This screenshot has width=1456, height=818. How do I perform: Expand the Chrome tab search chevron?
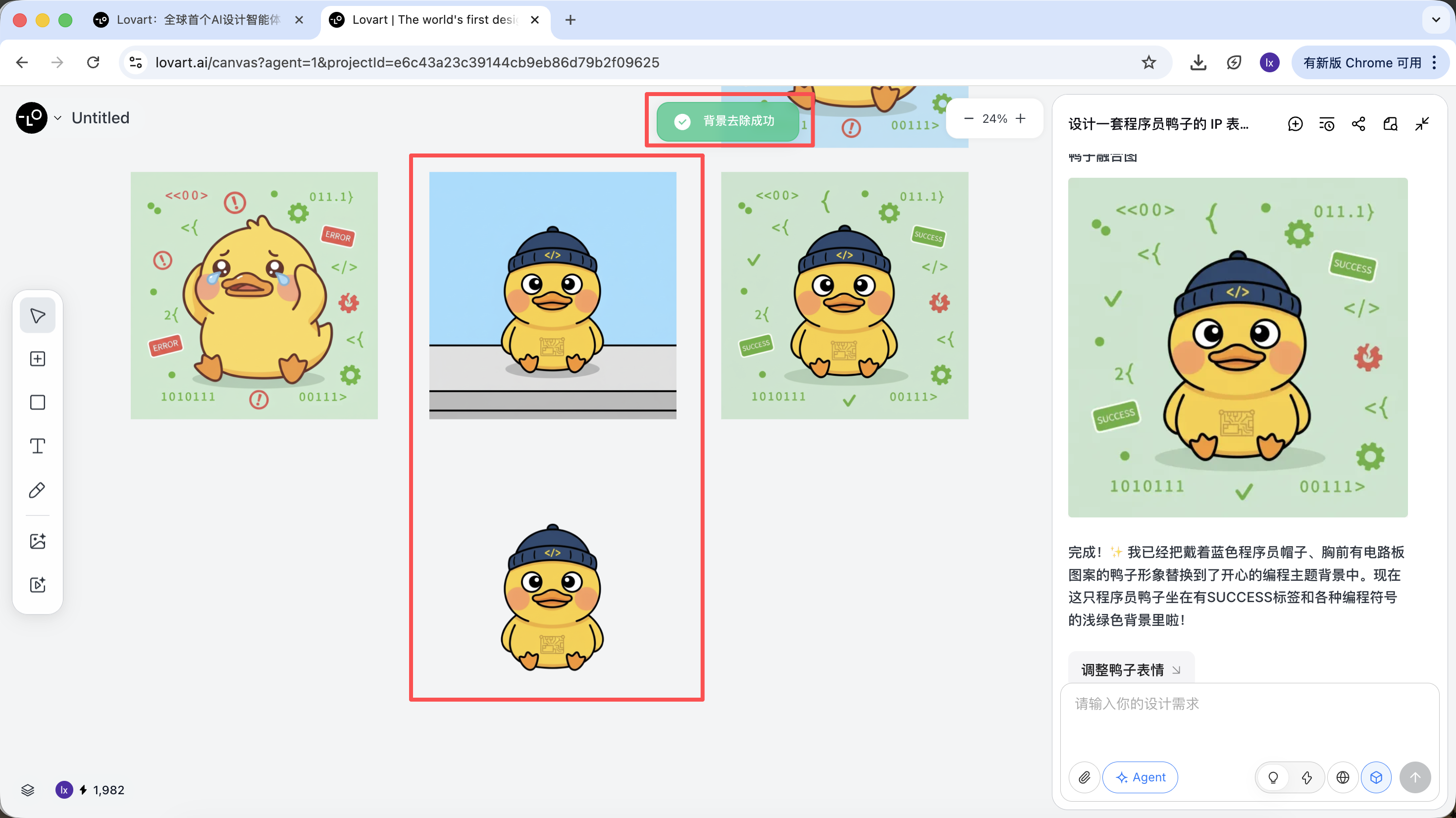click(x=1436, y=20)
